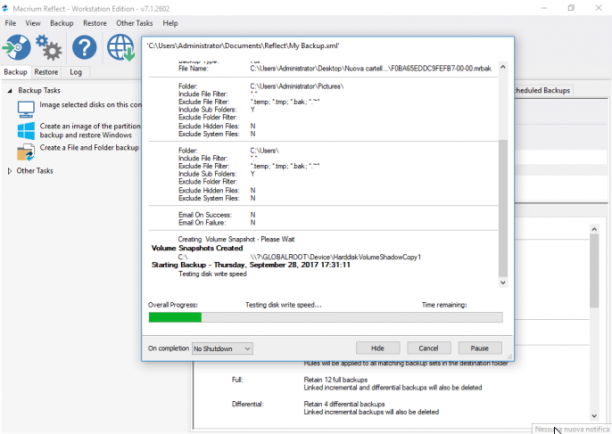Screen dimensions: 612x434
Task: Click the 'Retain 4 differential backups' text
Action: coord(344,404)
